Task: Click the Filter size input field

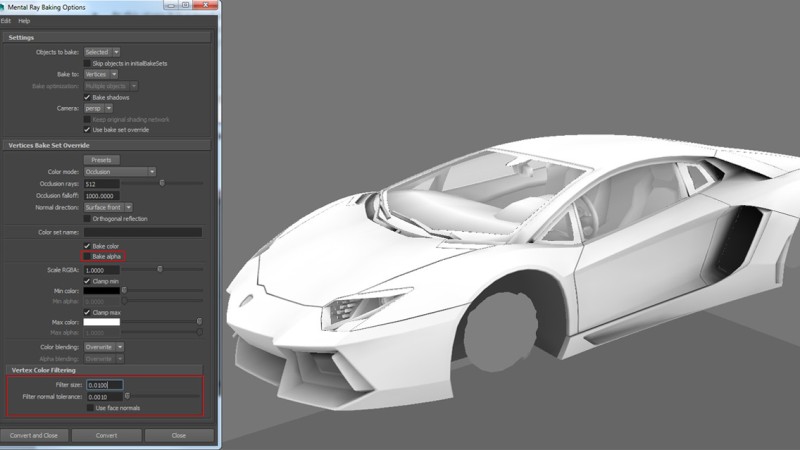Action: pyautogui.click(x=105, y=385)
